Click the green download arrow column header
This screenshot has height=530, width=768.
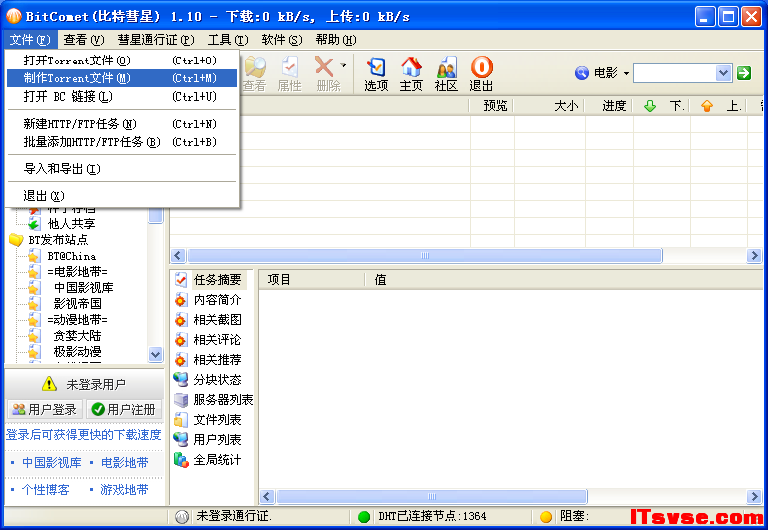coord(650,106)
